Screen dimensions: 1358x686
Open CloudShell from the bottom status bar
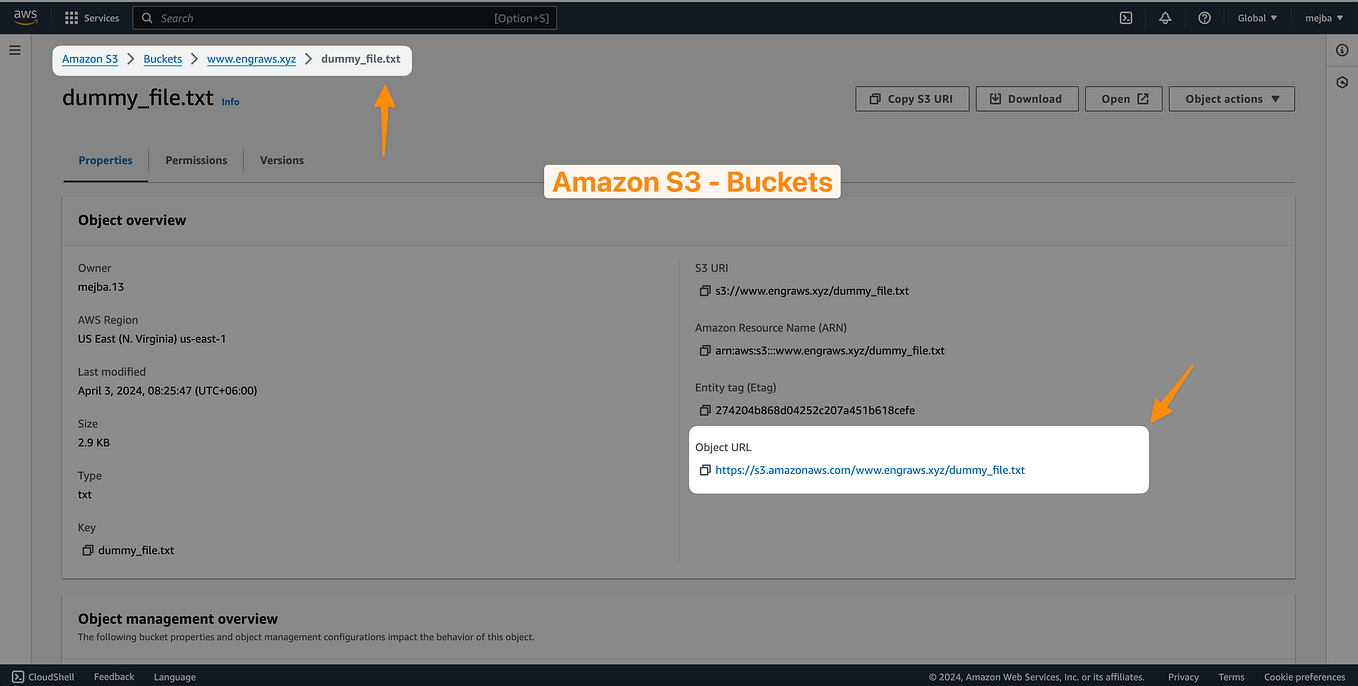[x=42, y=676]
